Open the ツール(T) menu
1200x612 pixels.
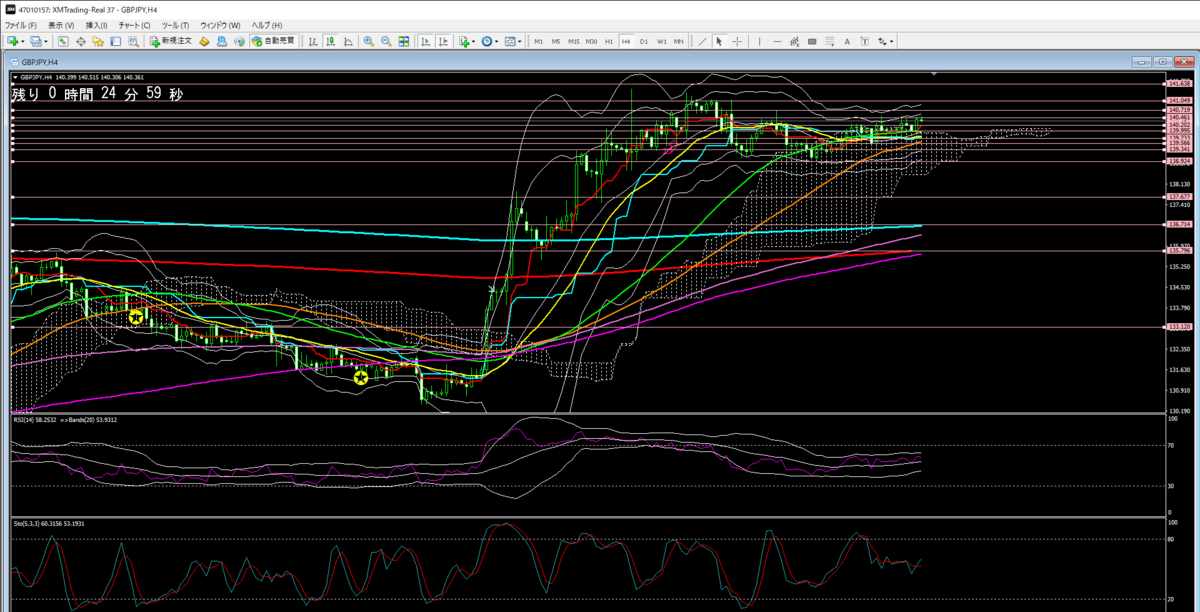[176, 24]
